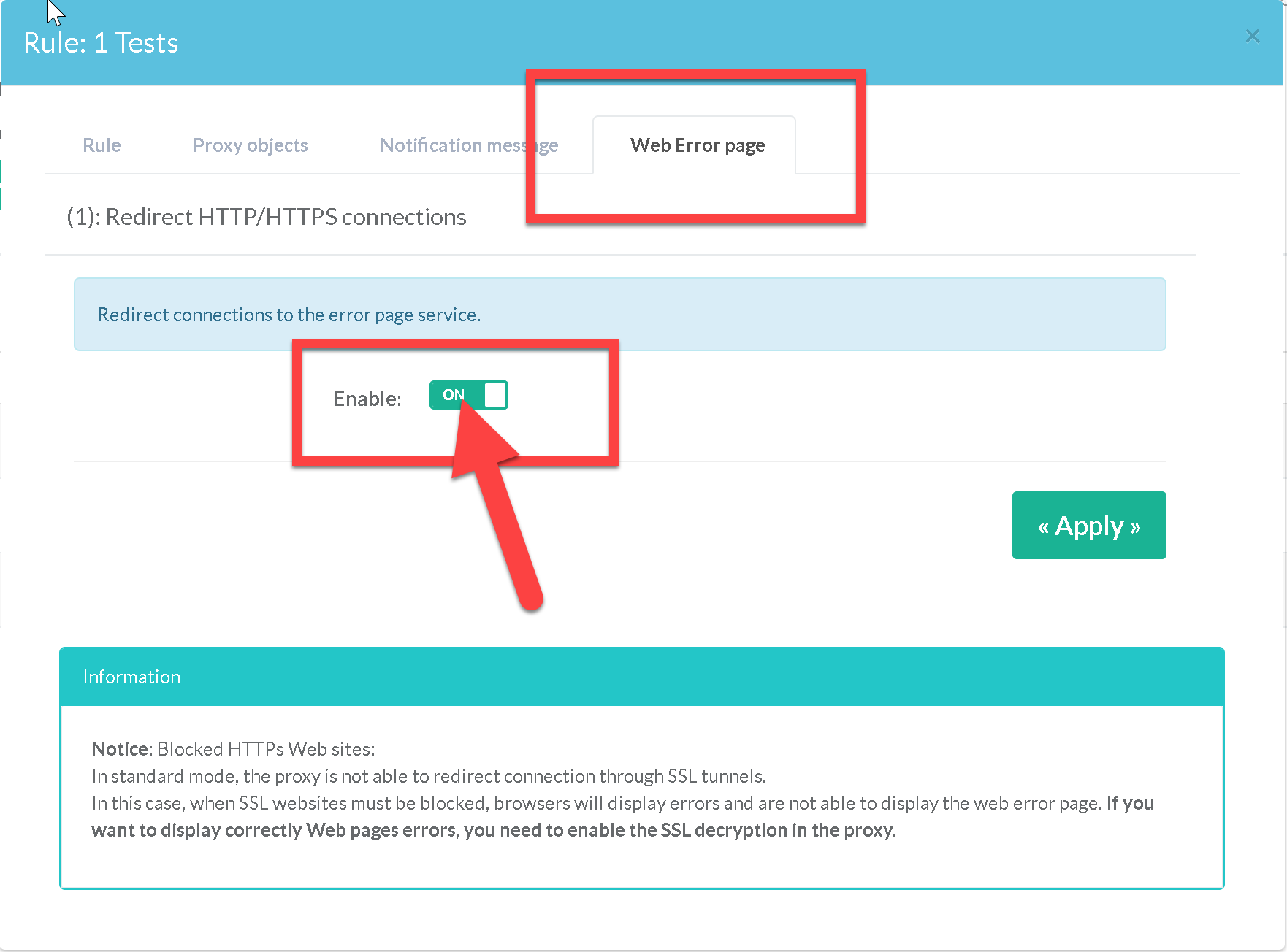This screenshot has width=1287, height=952.
Task: Click the Web Error page tab
Action: click(697, 145)
